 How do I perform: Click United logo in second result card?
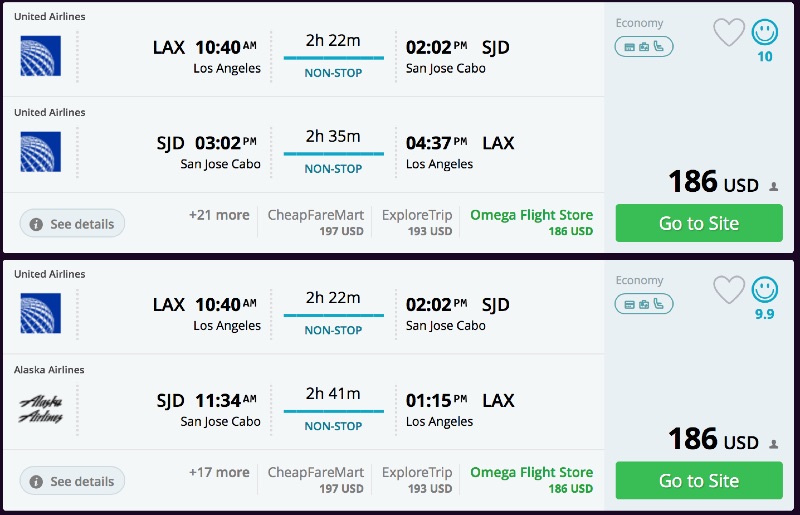(x=41, y=313)
